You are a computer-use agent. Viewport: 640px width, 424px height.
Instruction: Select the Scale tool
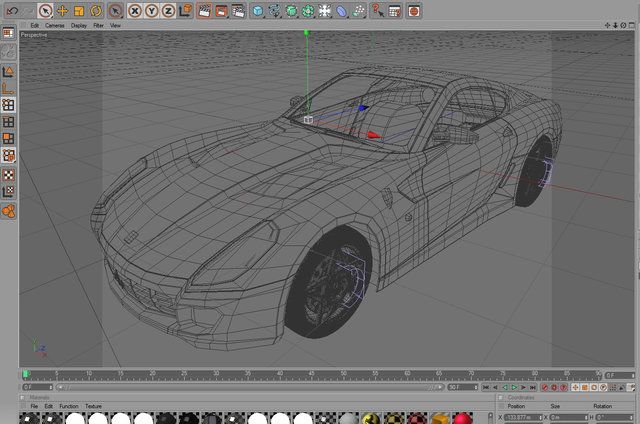(x=79, y=11)
